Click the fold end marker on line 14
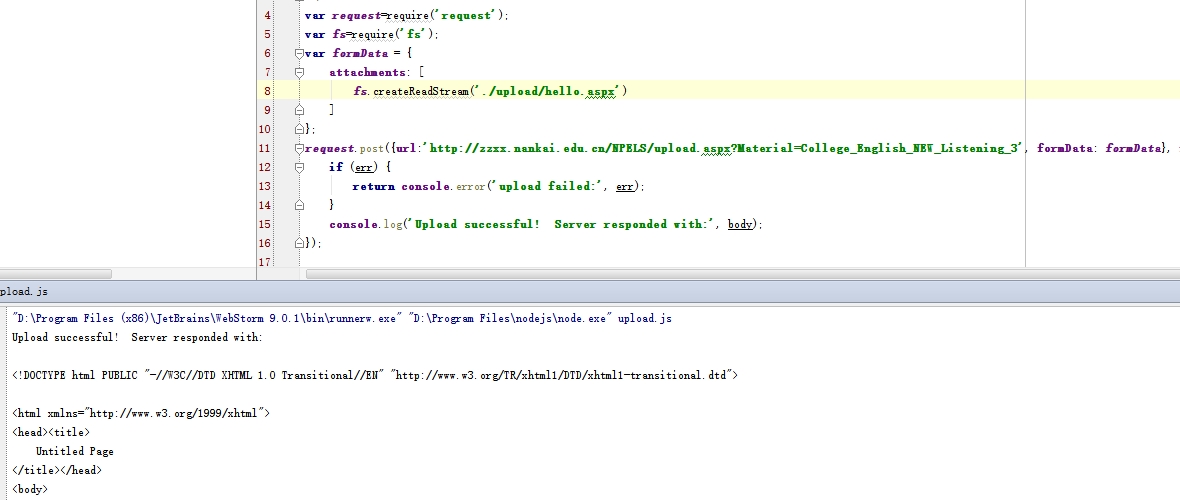The image size is (1180, 500). (299, 205)
